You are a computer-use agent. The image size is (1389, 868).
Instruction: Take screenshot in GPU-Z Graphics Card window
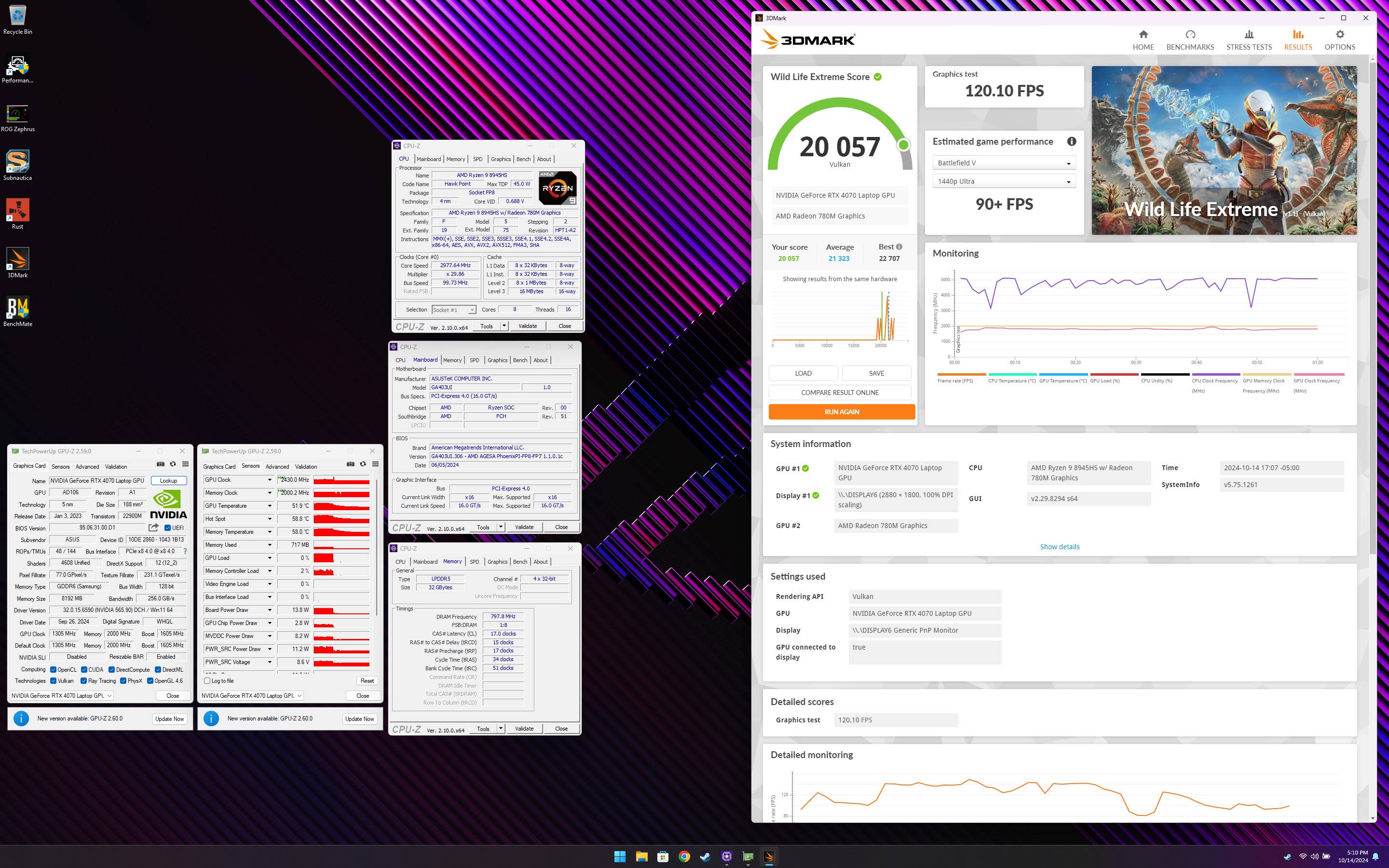pyautogui.click(x=161, y=464)
